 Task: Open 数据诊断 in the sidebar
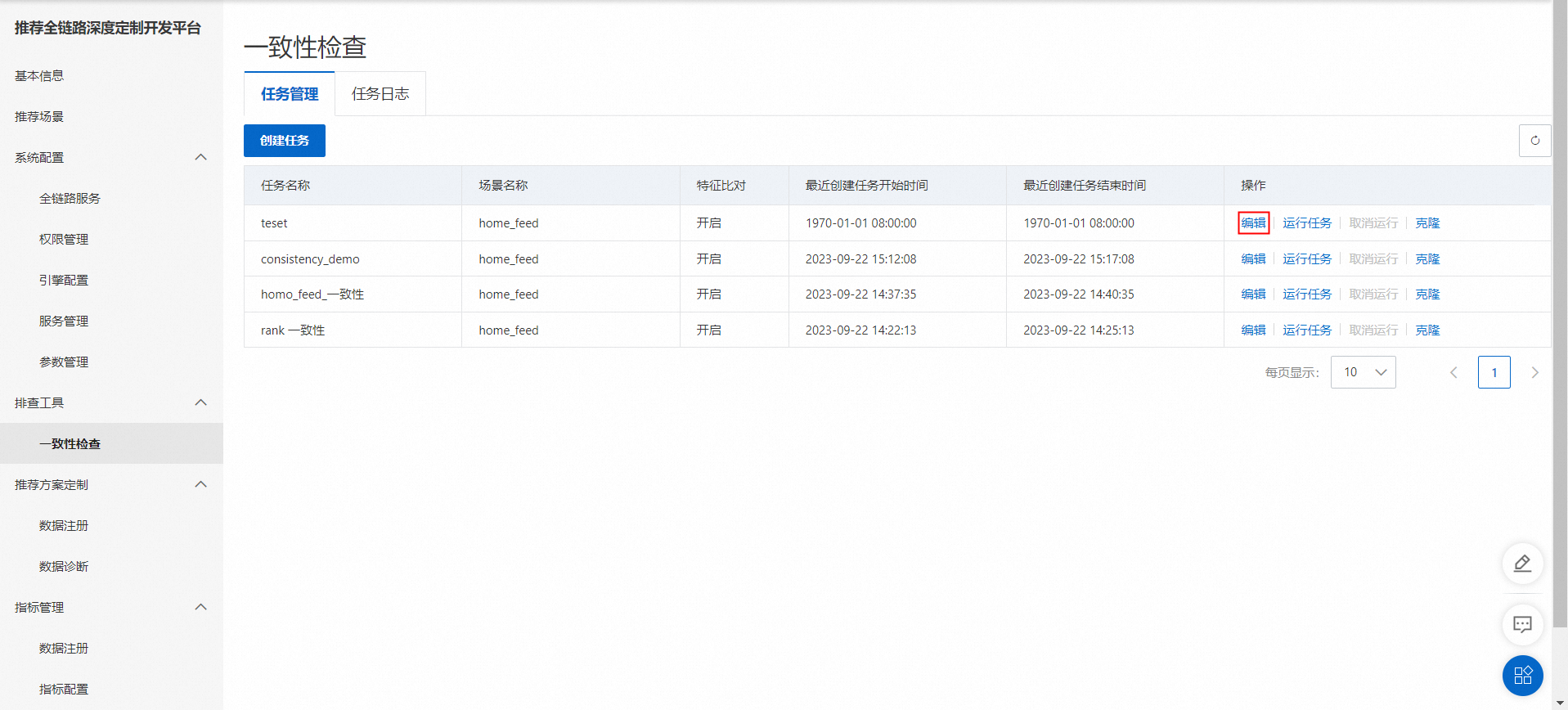tap(64, 566)
